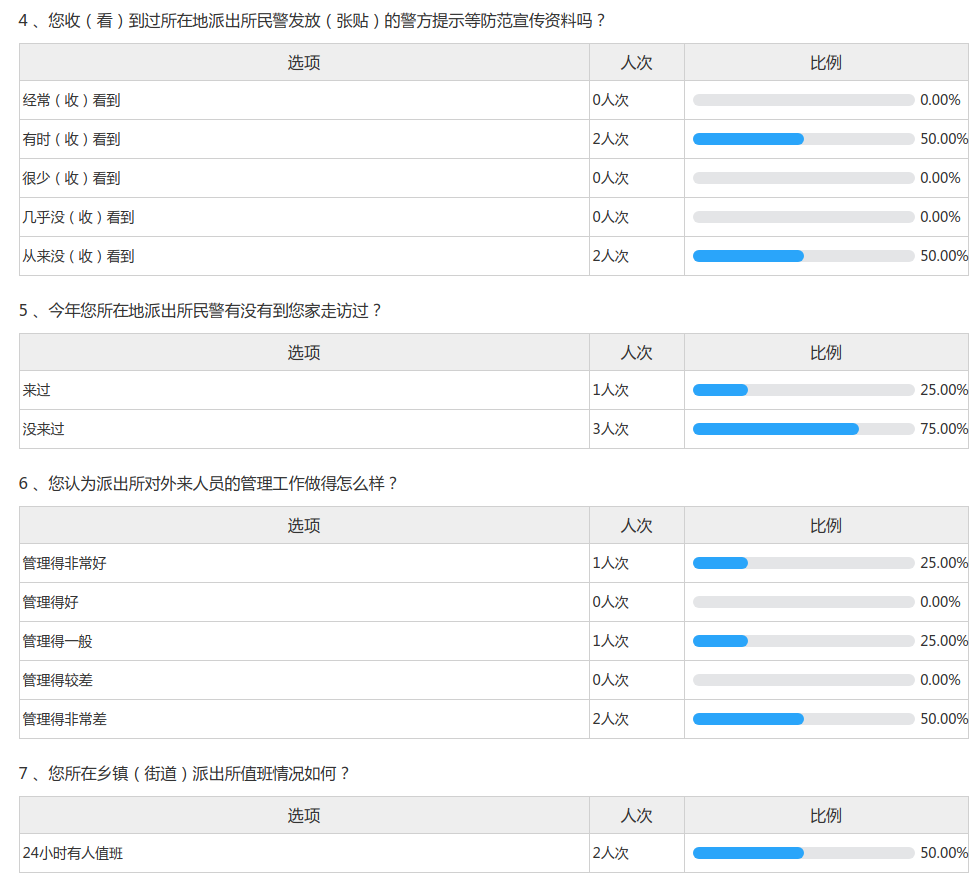Click the 几乎没（收）看到 option label
This screenshot has width=980, height=873.
[x=79, y=217]
